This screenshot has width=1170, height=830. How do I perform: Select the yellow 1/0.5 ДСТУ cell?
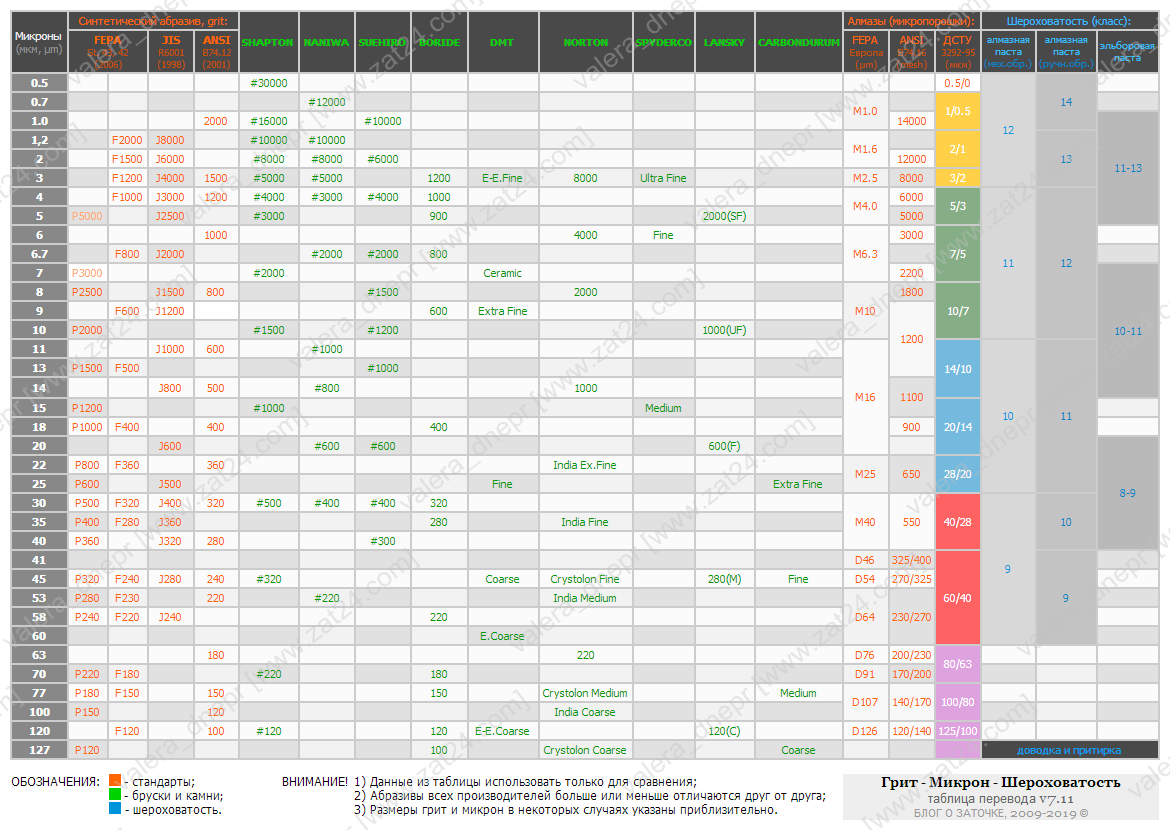[957, 111]
